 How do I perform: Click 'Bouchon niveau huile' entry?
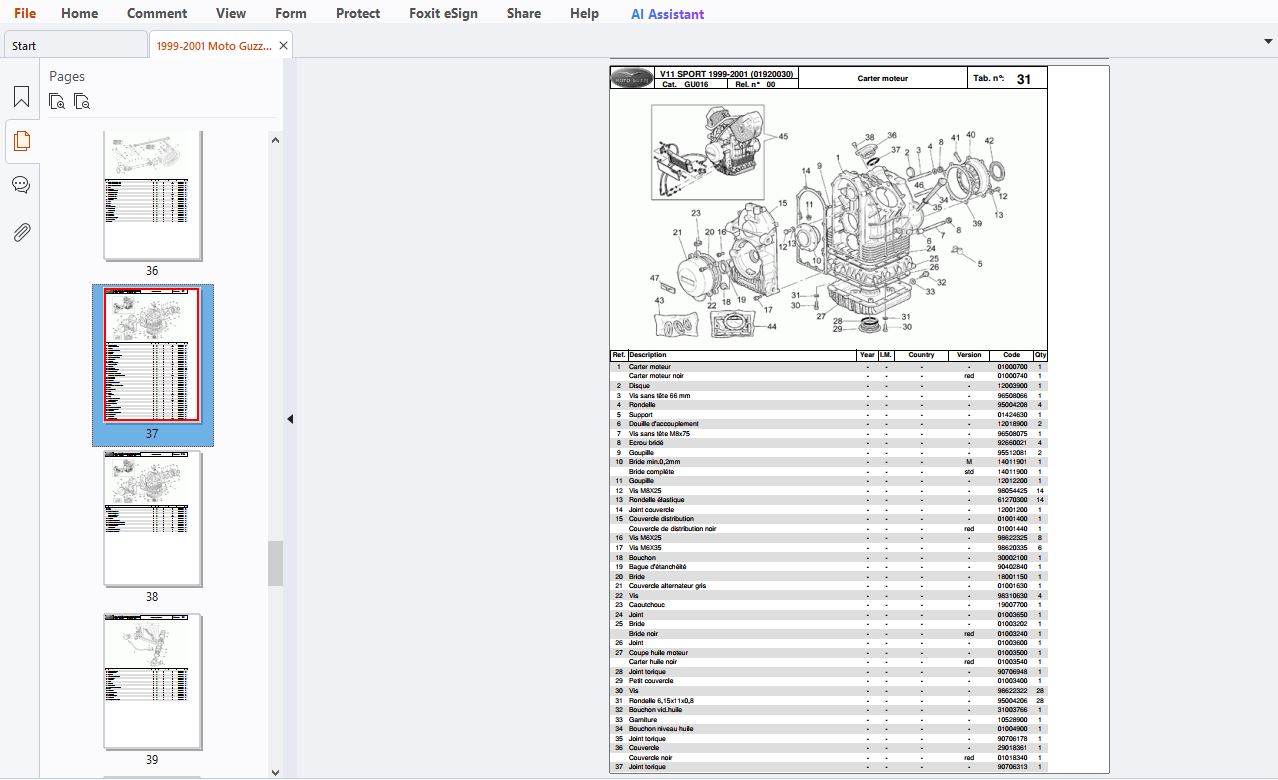(x=661, y=729)
